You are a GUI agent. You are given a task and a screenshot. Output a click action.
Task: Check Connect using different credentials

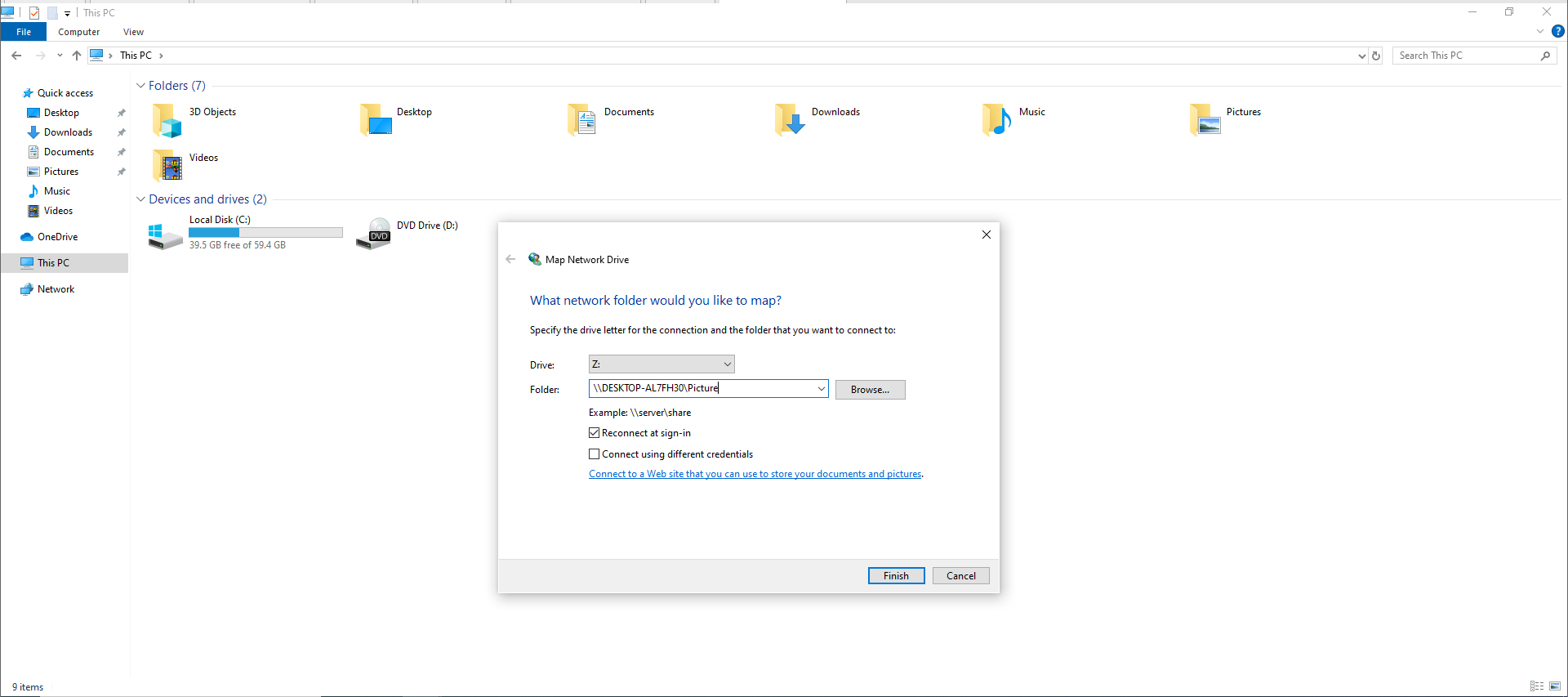(594, 454)
